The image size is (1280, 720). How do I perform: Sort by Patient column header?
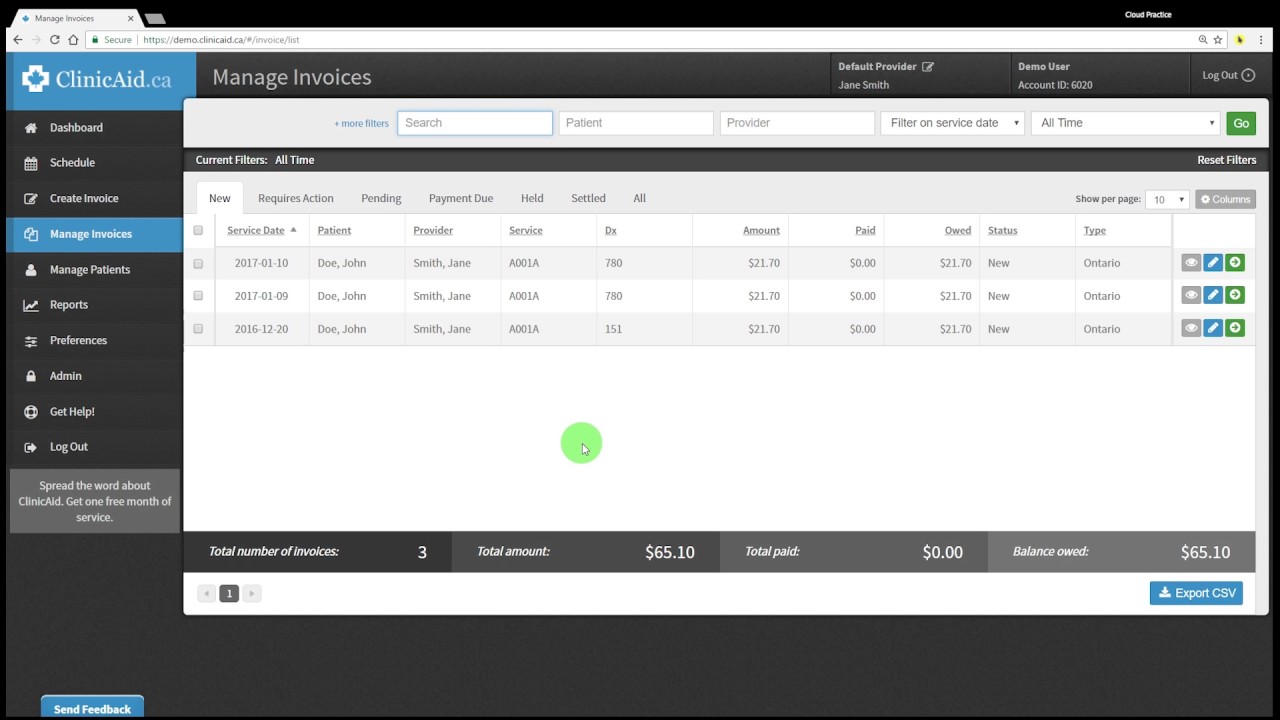[334, 230]
